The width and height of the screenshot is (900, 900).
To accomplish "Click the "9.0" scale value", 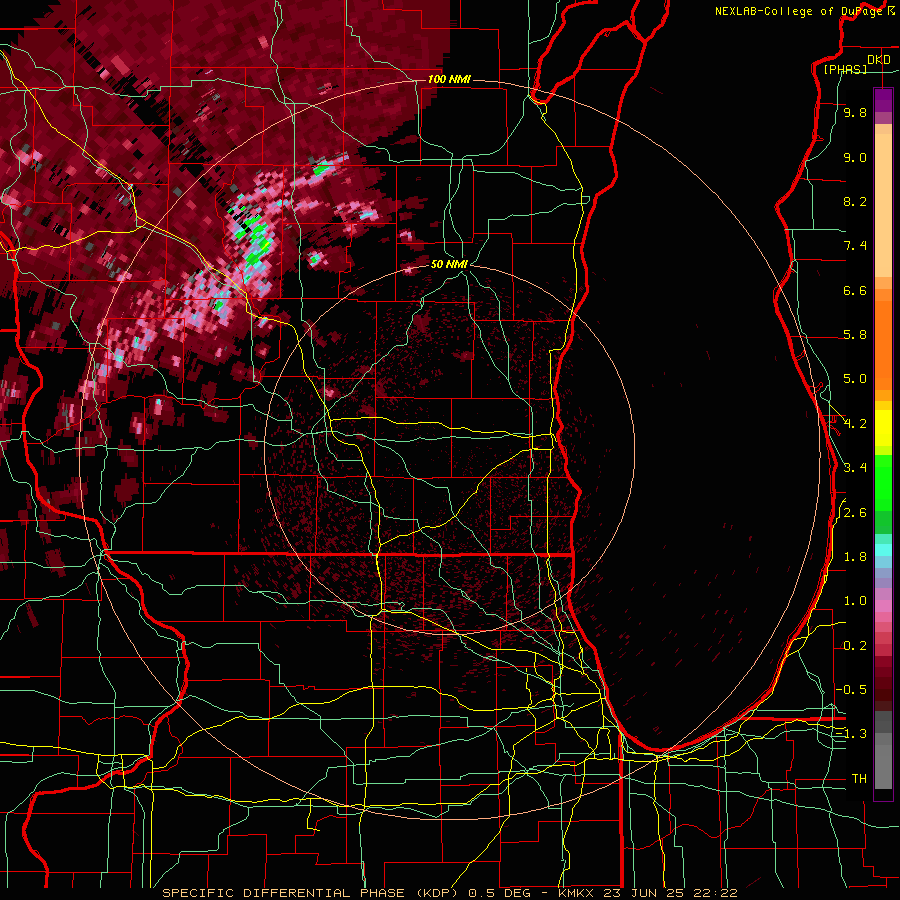I will click(x=855, y=157).
